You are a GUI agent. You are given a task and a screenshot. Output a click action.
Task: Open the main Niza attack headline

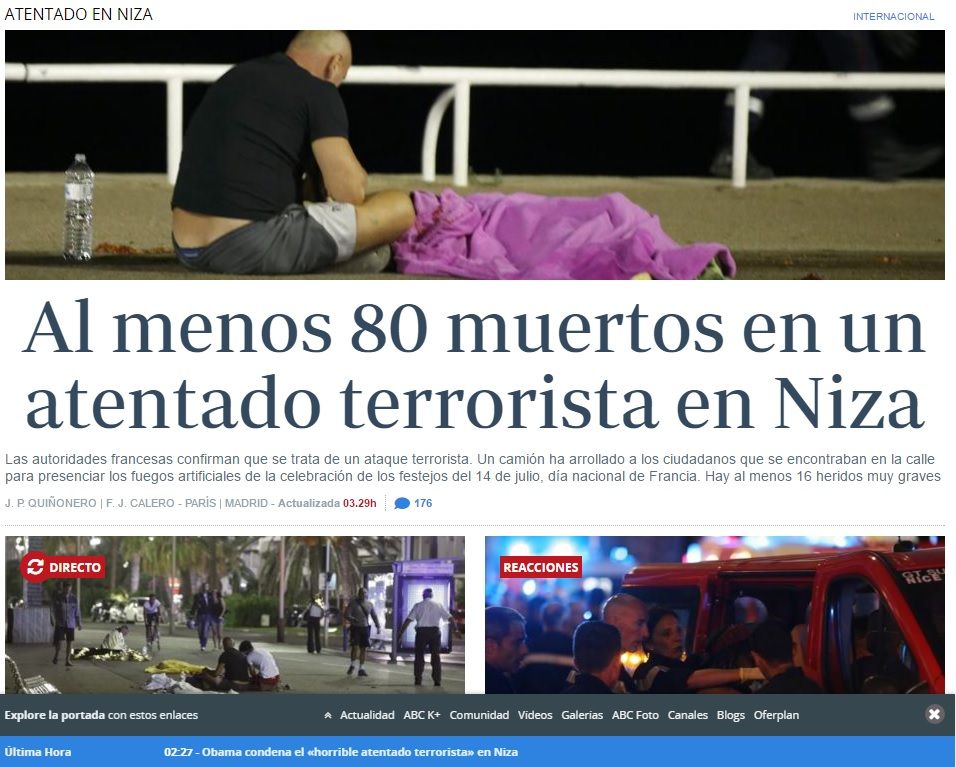[474, 366]
